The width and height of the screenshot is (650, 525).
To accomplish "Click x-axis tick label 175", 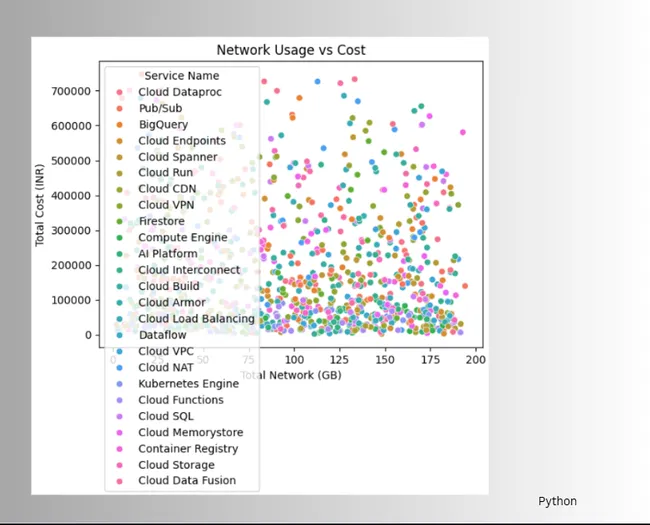I will point(430,359).
